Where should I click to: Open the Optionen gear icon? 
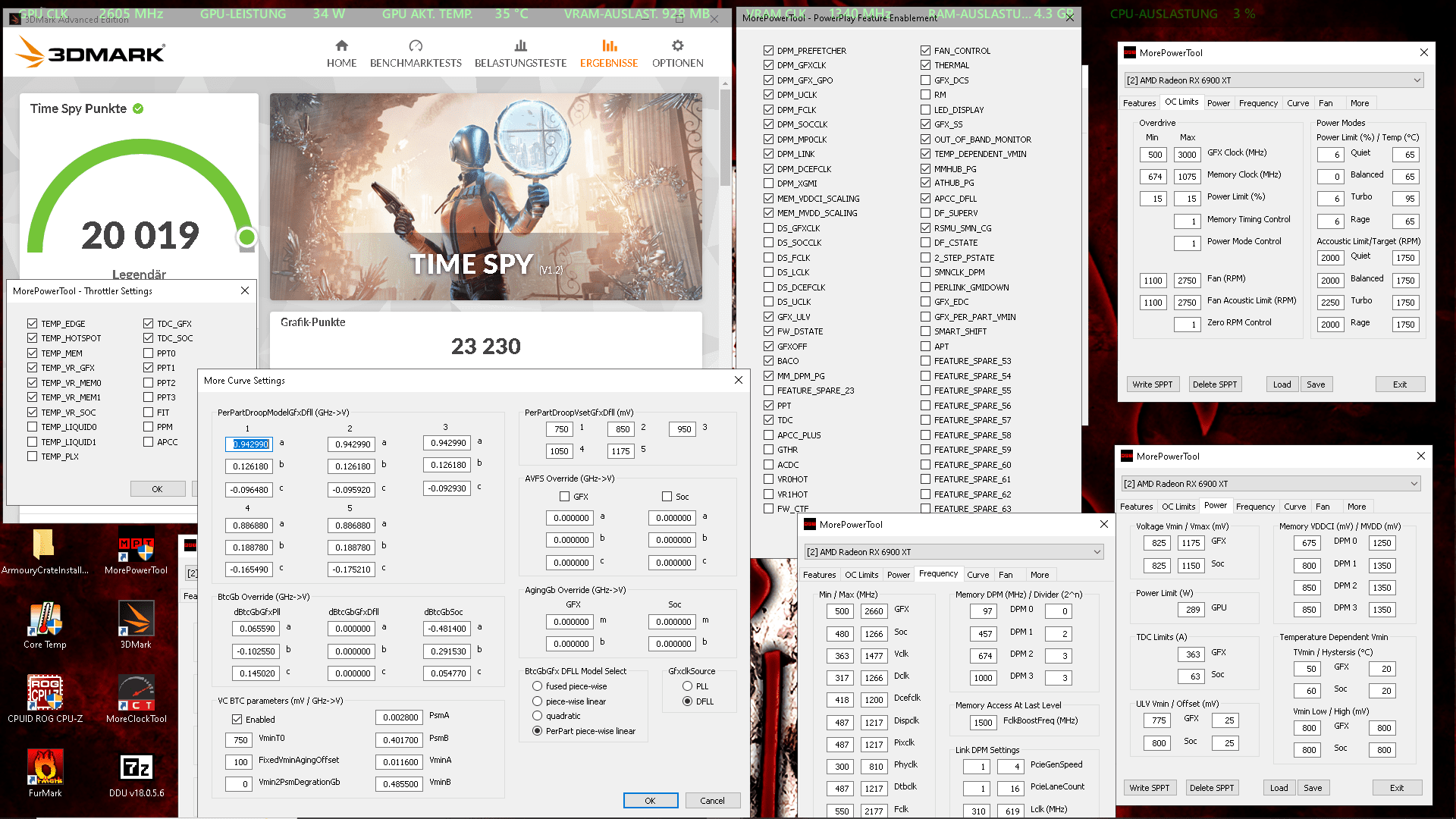click(x=677, y=45)
